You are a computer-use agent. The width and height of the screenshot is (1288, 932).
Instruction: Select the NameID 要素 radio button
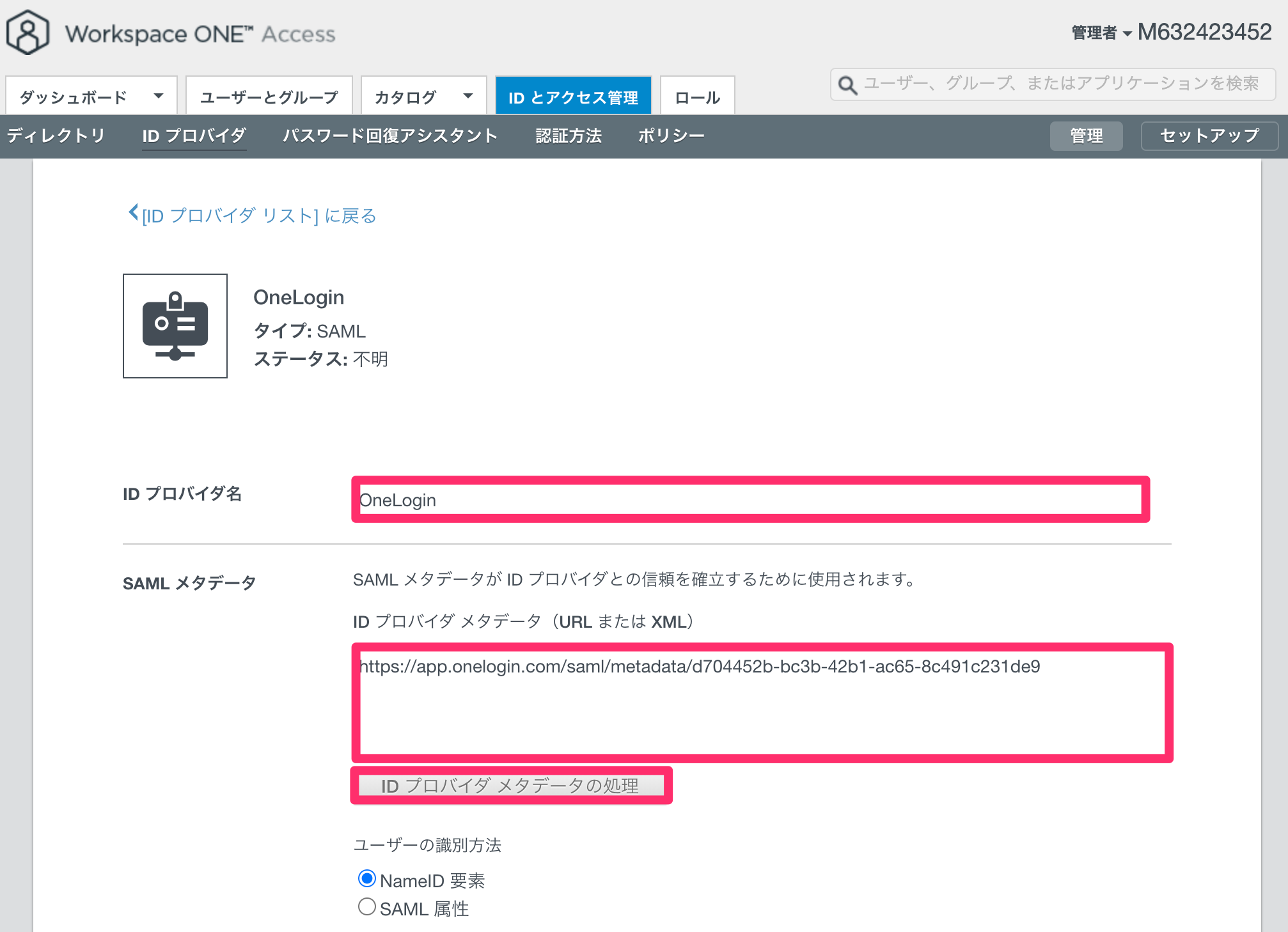(367, 879)
